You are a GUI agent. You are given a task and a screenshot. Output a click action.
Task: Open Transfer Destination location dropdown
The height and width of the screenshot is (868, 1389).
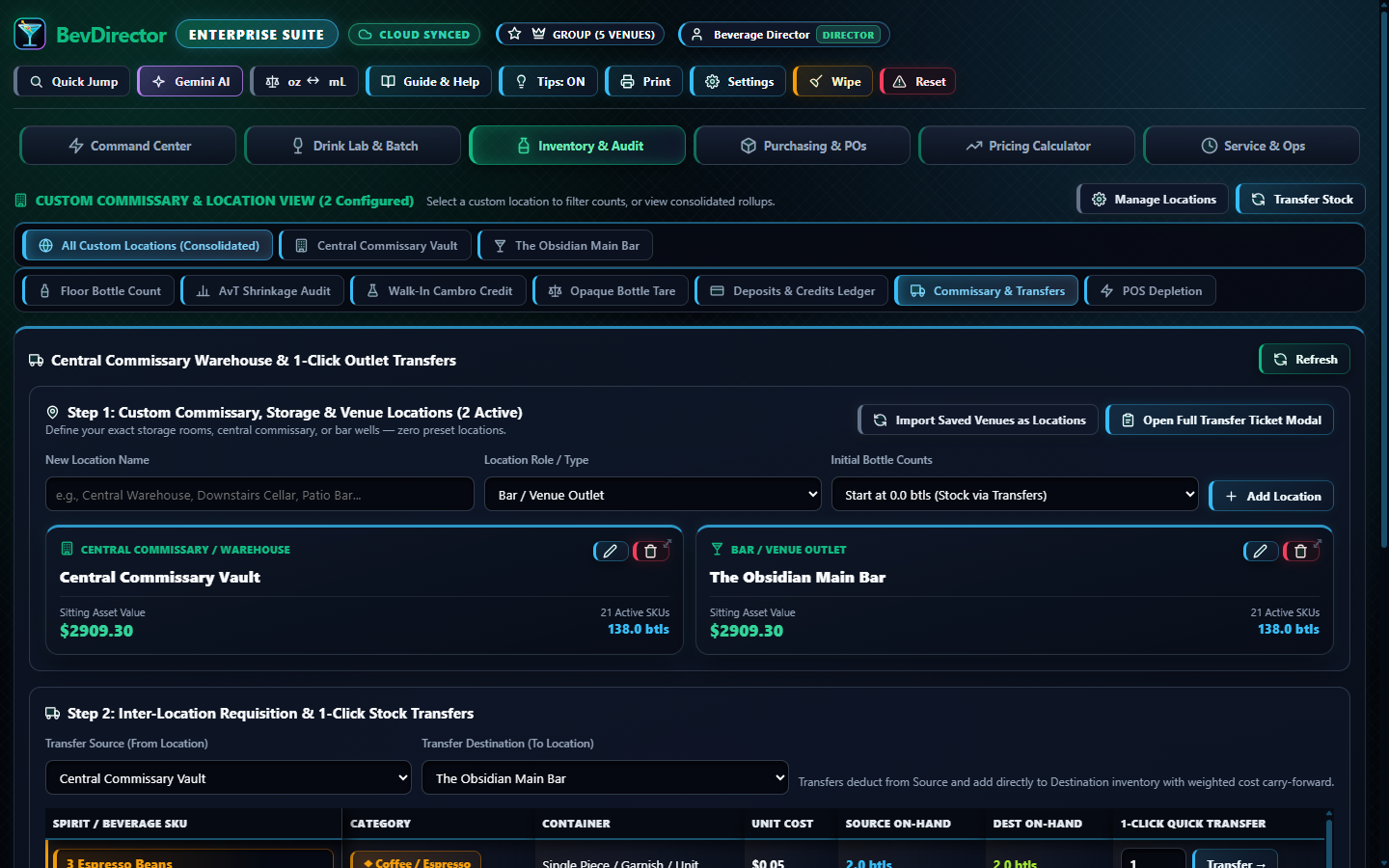(605, 778)
